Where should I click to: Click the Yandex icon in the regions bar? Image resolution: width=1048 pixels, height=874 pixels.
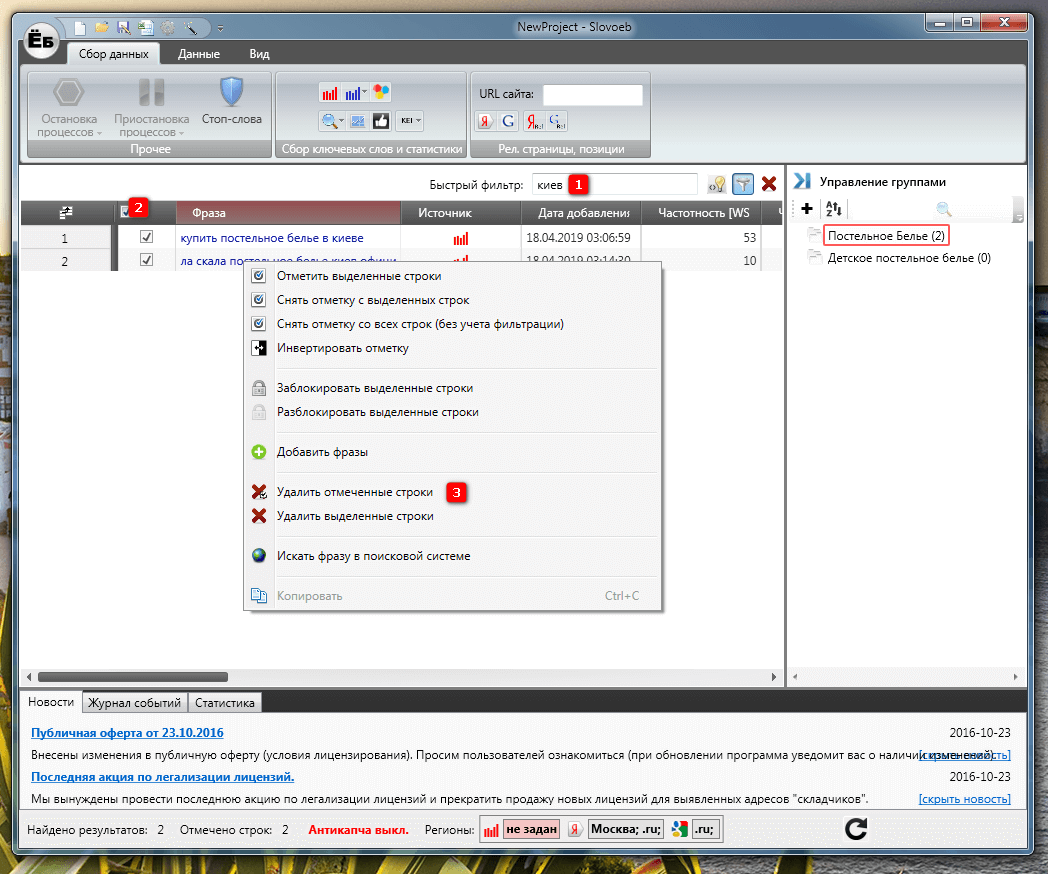575,829
